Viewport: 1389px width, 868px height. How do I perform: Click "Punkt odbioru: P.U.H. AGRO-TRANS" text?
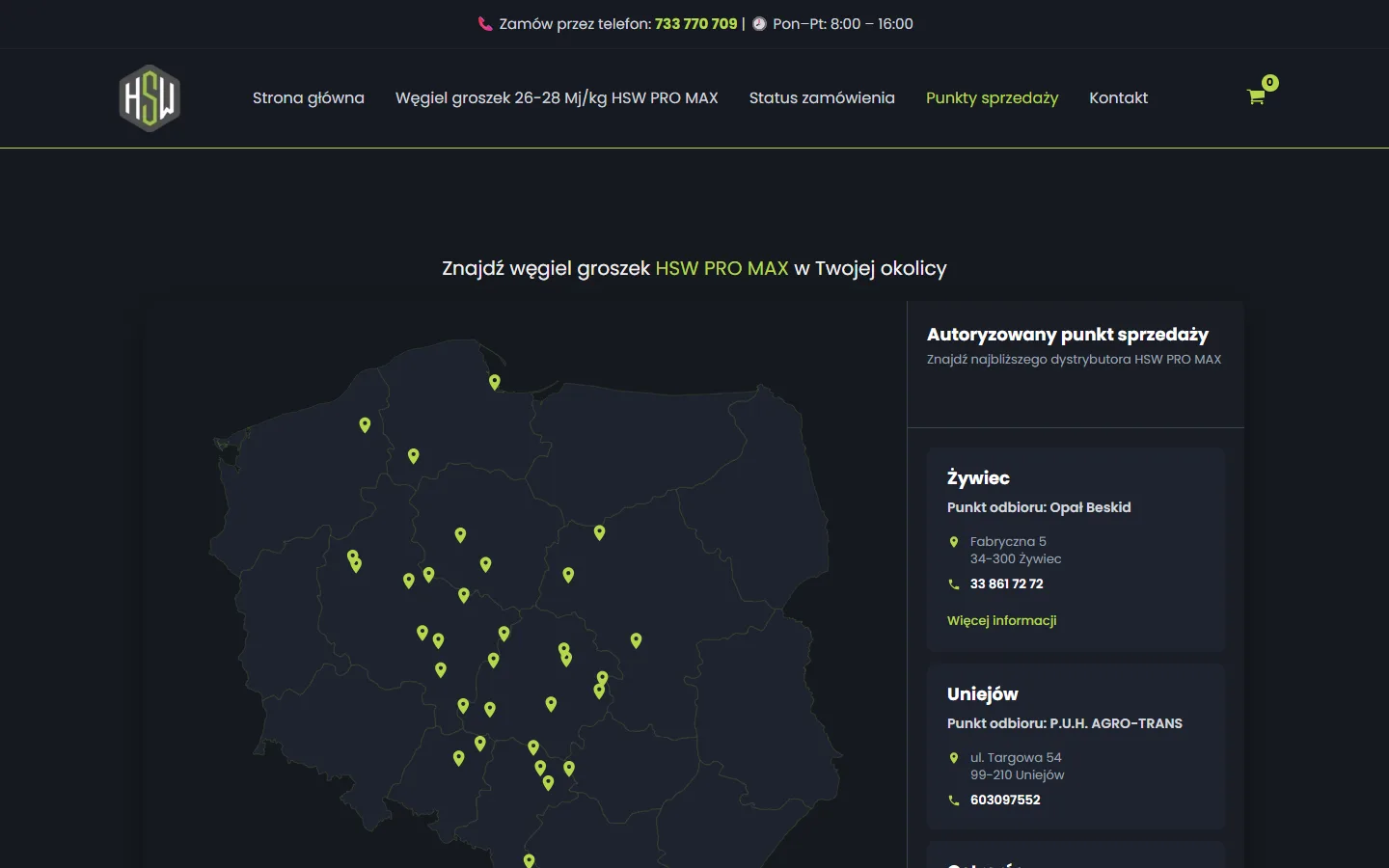click(x=1065, y=723)
